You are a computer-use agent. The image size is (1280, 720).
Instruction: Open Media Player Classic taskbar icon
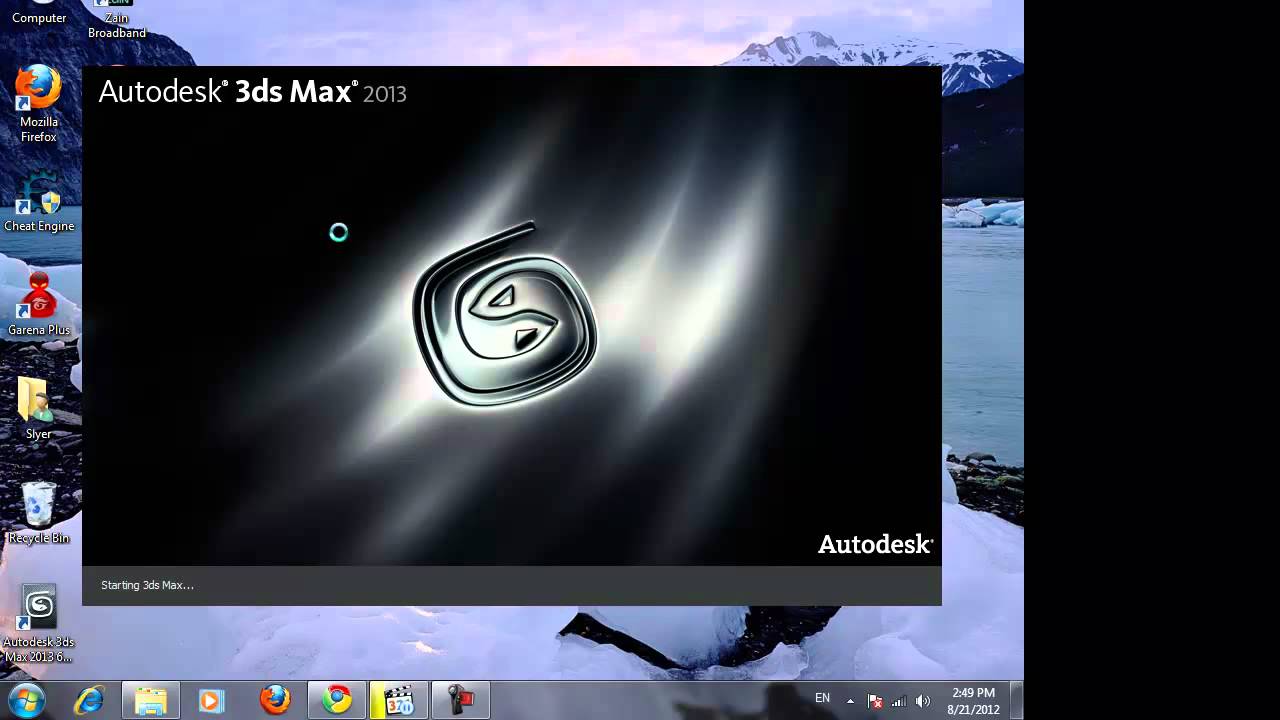tap(399, 700)
